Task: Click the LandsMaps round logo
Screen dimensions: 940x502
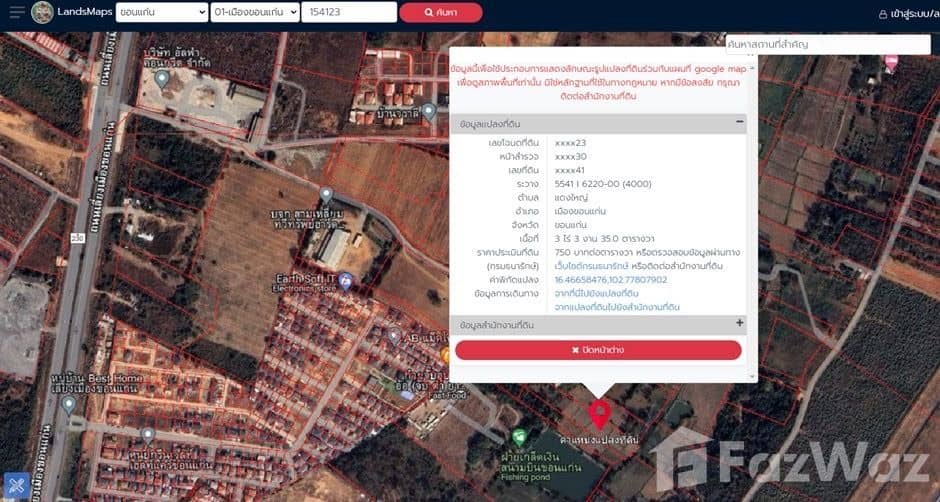Action: click(x=42, y=13)
